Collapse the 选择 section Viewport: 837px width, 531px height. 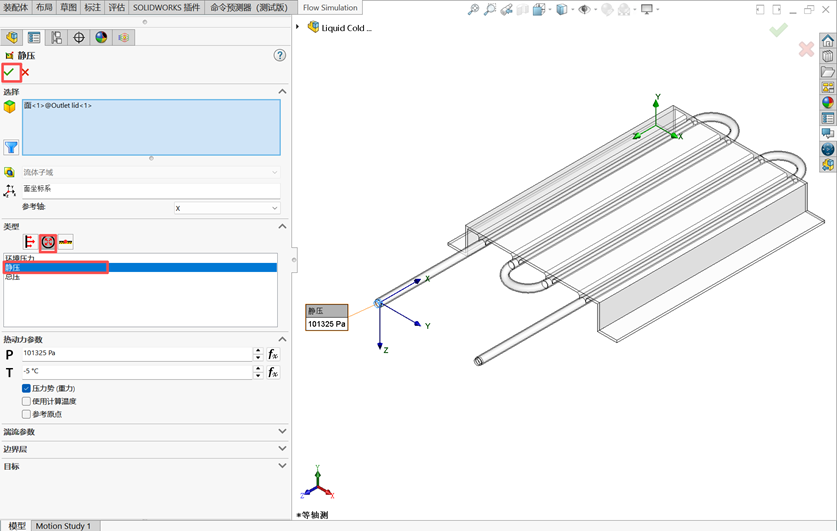(282, 92)
